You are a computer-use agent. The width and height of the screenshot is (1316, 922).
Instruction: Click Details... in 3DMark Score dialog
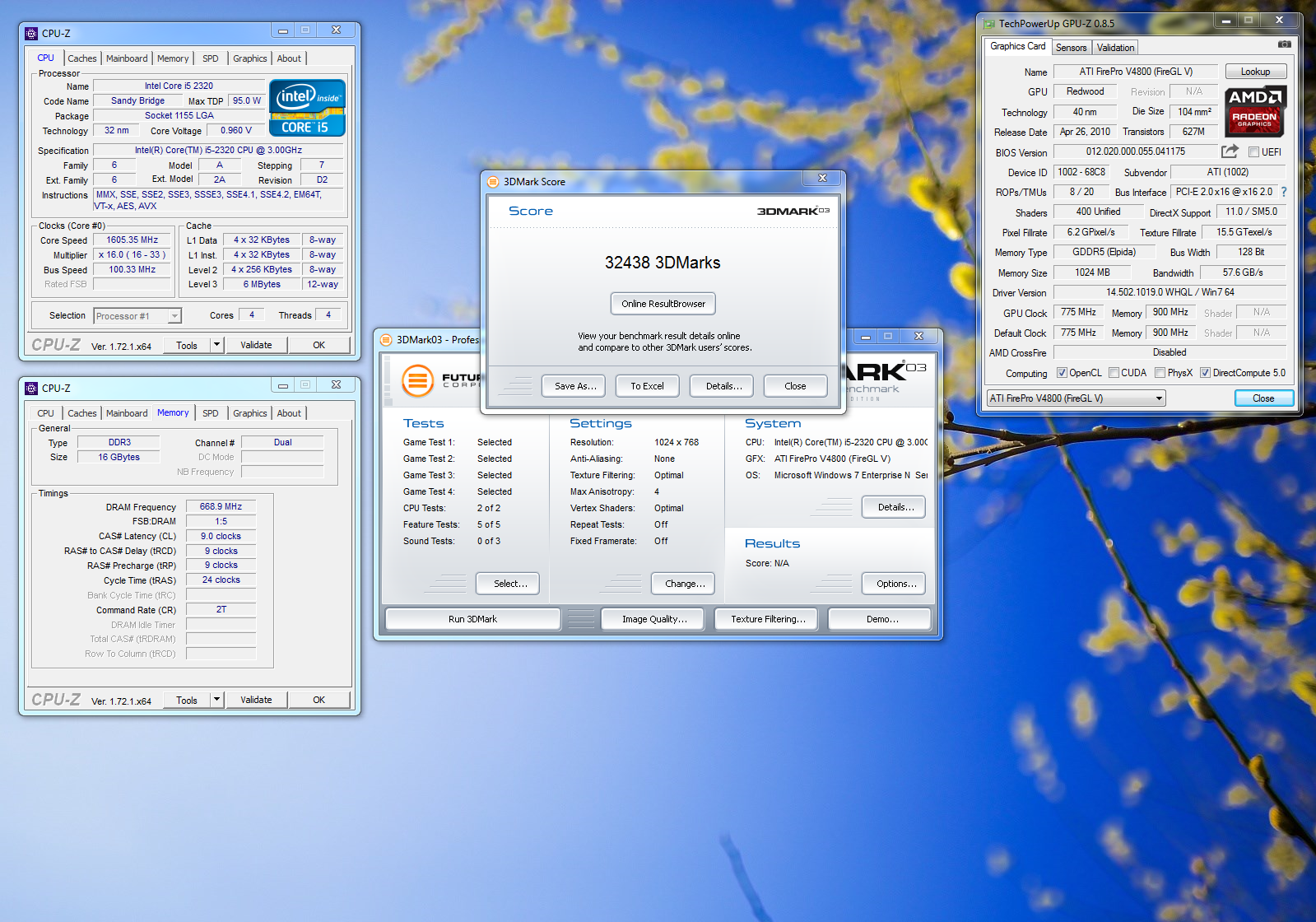click(x=723, y=386)
